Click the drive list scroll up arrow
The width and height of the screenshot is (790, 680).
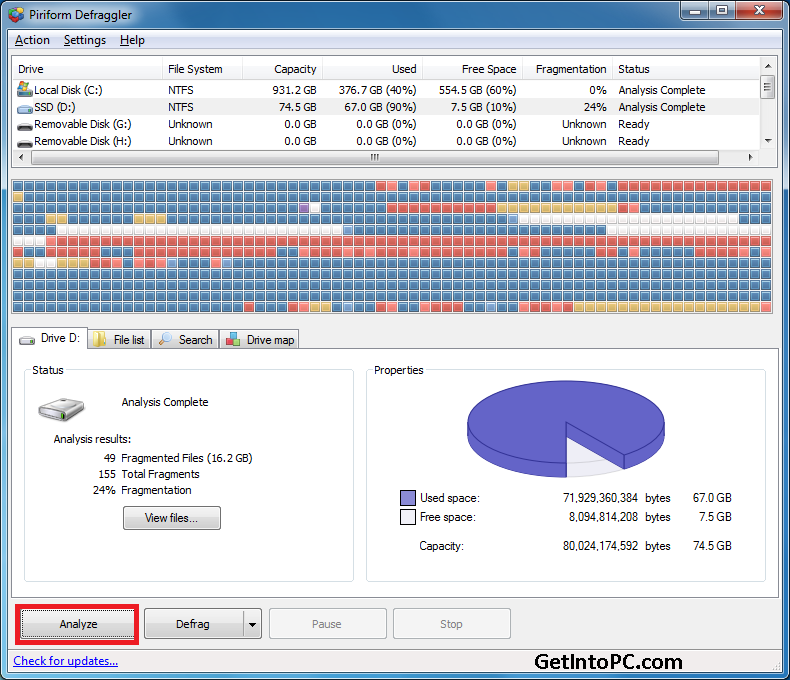[767, 66]
